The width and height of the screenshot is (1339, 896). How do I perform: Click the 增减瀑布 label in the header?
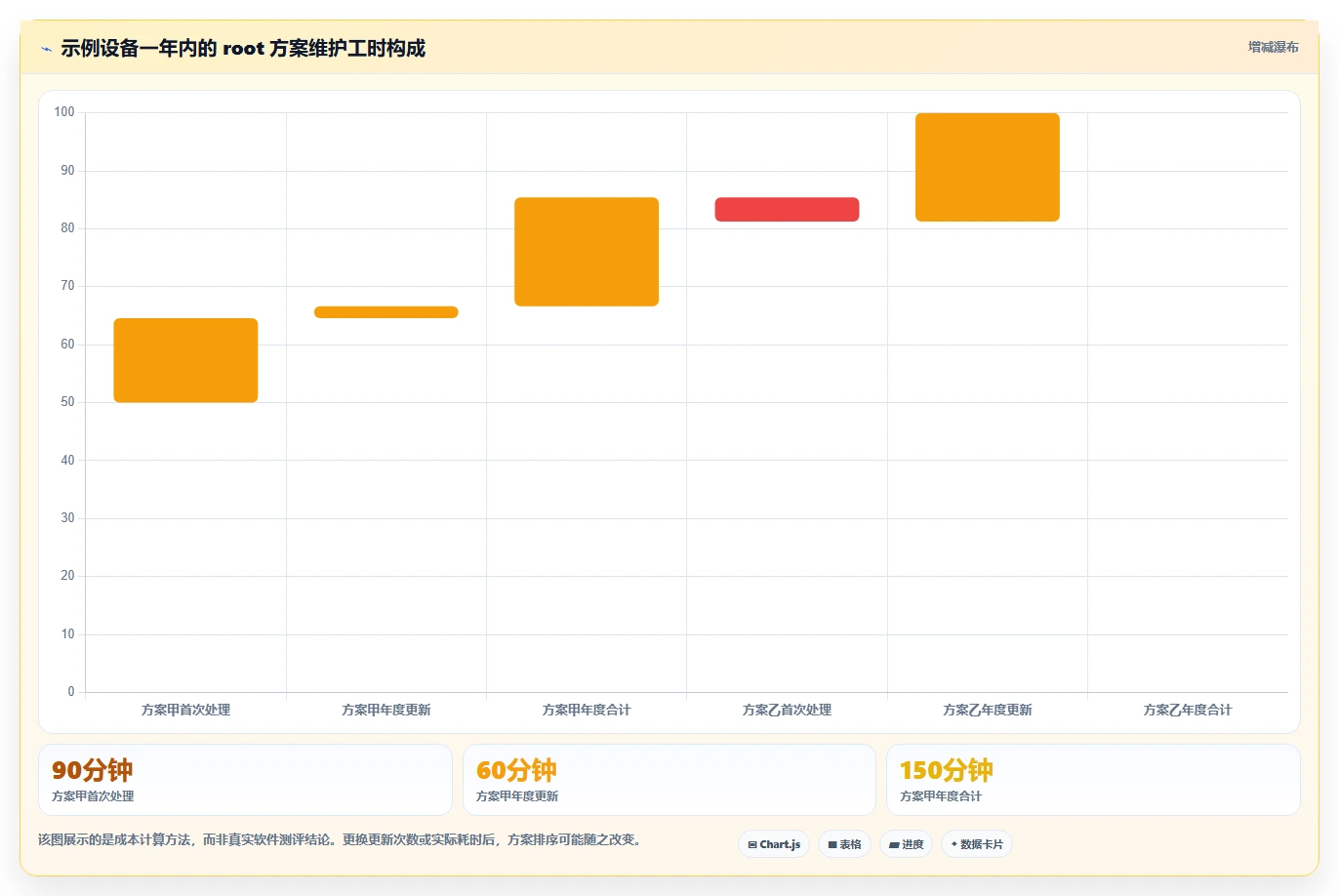click(1274, 47)
